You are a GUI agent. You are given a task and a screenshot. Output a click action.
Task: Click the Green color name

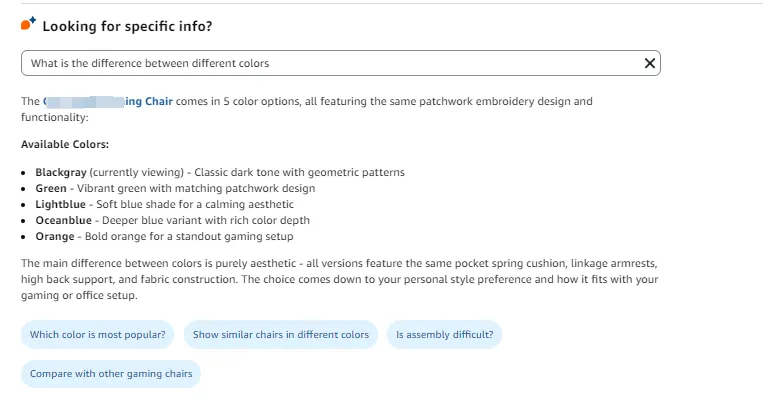point(51,188)
